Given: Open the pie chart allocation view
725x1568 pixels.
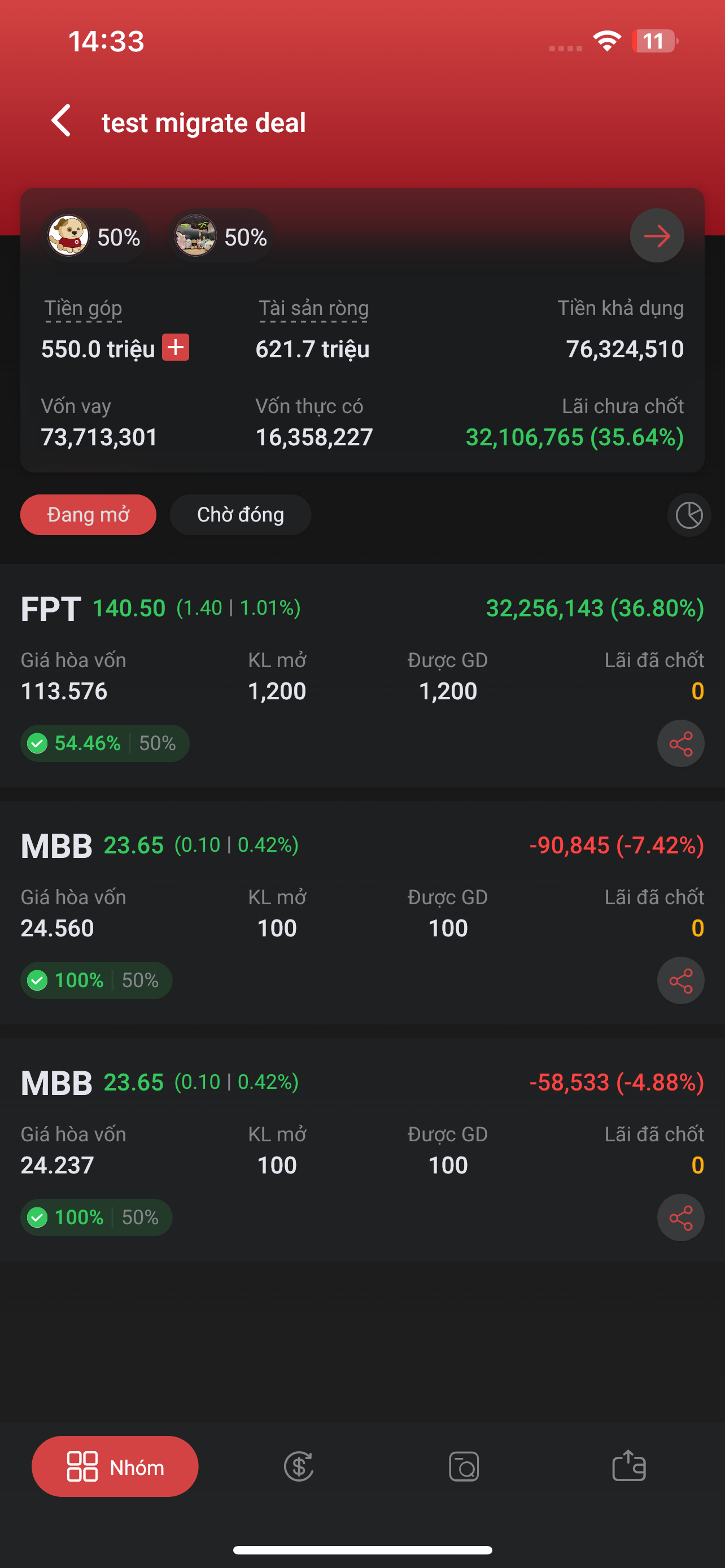Looking at the screenshot, I should [x=688, y=515].
